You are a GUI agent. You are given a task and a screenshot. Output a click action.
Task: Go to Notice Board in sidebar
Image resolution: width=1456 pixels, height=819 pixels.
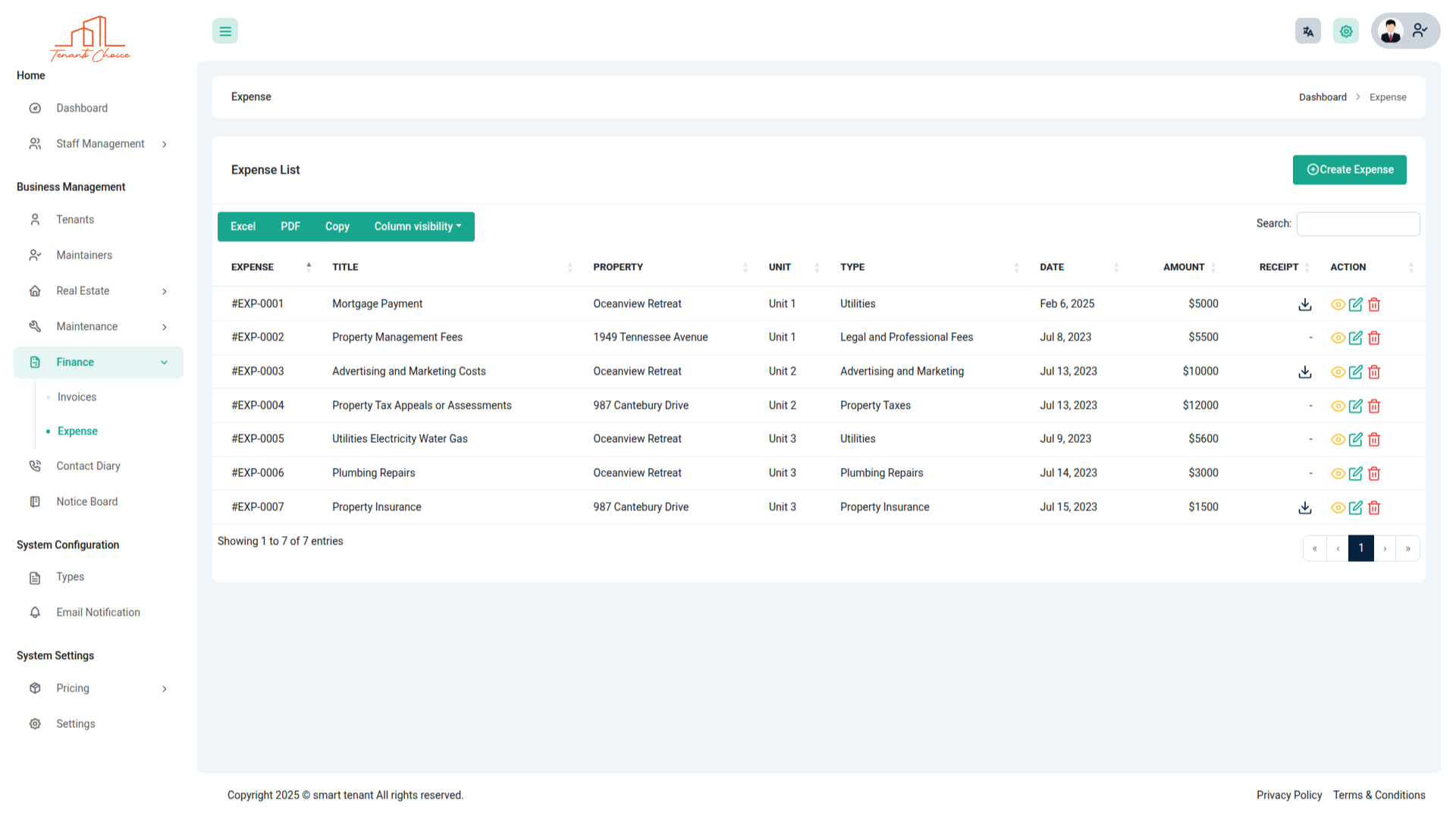pos(86,502)
